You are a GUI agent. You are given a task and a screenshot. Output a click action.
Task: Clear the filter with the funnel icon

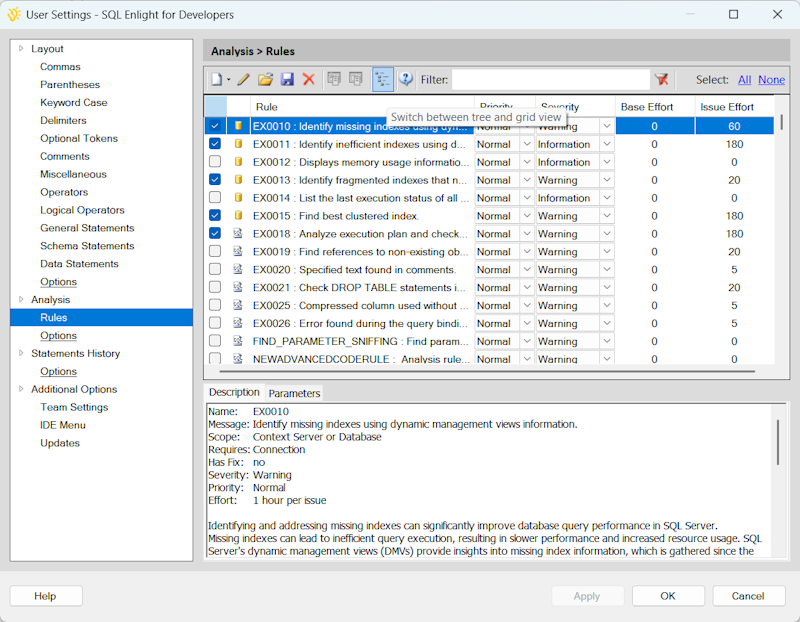click(661, 80)
